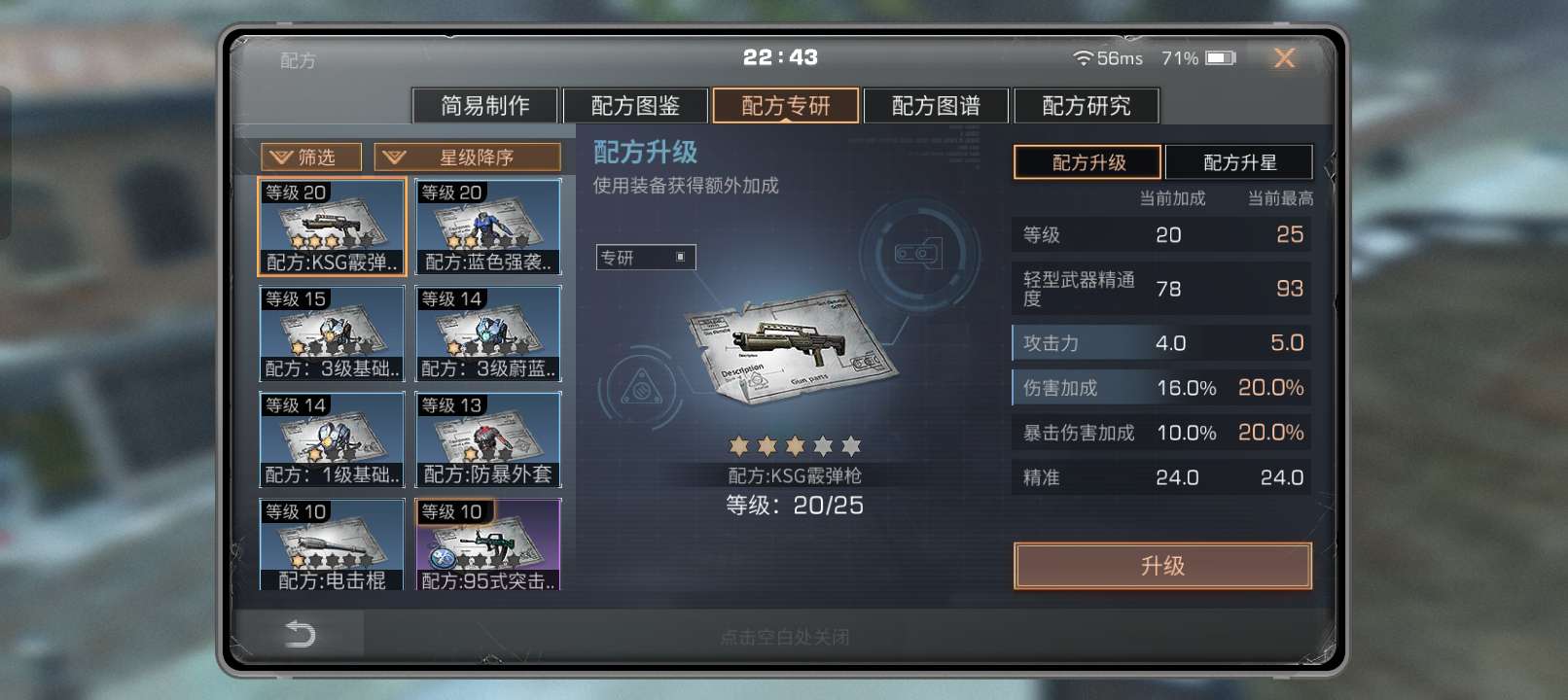Click the circular equipment slot with camera icon
This screenshot has height=700, width=1568.
(919, 253)
